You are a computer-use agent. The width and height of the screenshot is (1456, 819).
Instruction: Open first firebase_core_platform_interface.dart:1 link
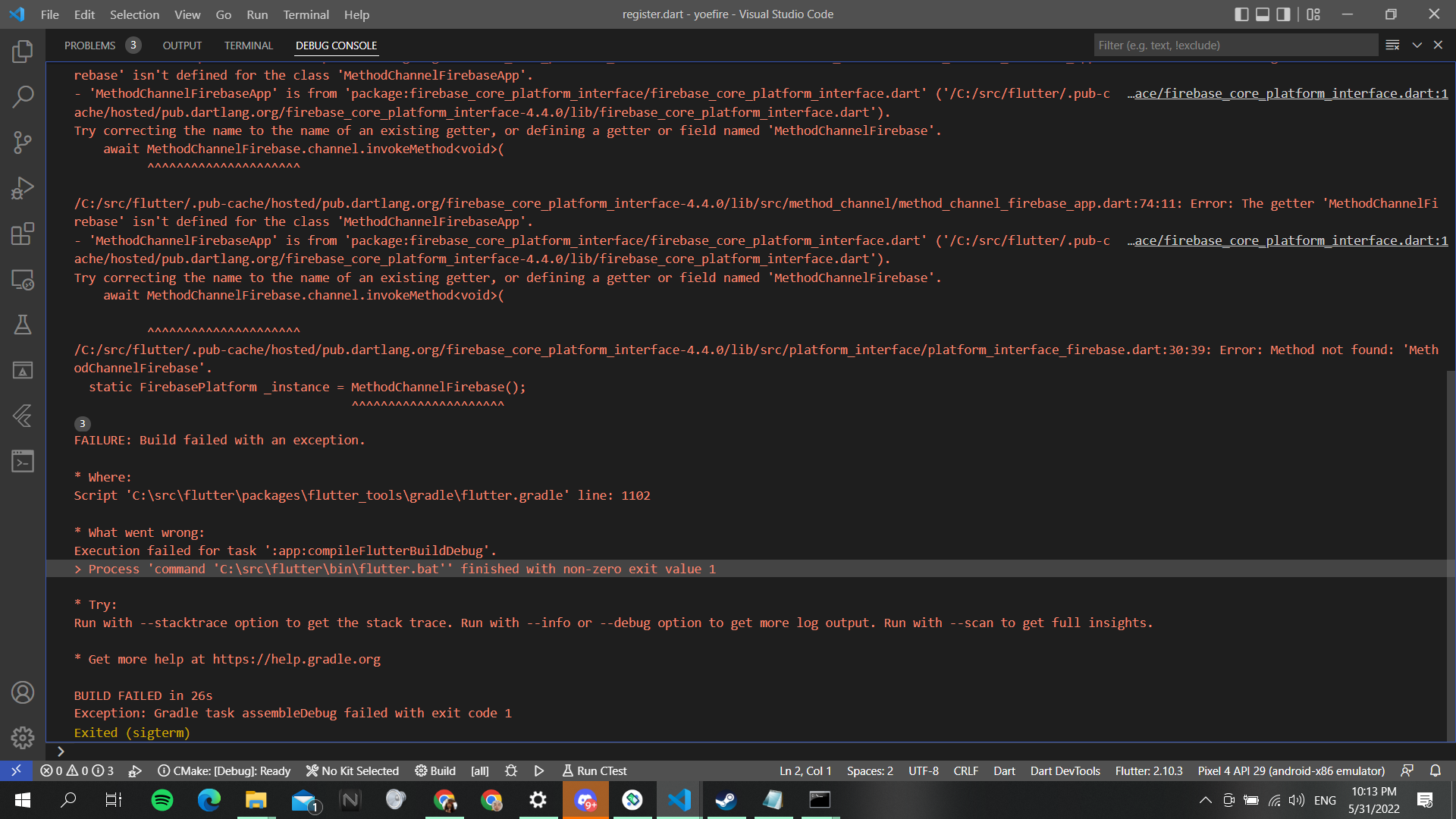[1288, 93]
